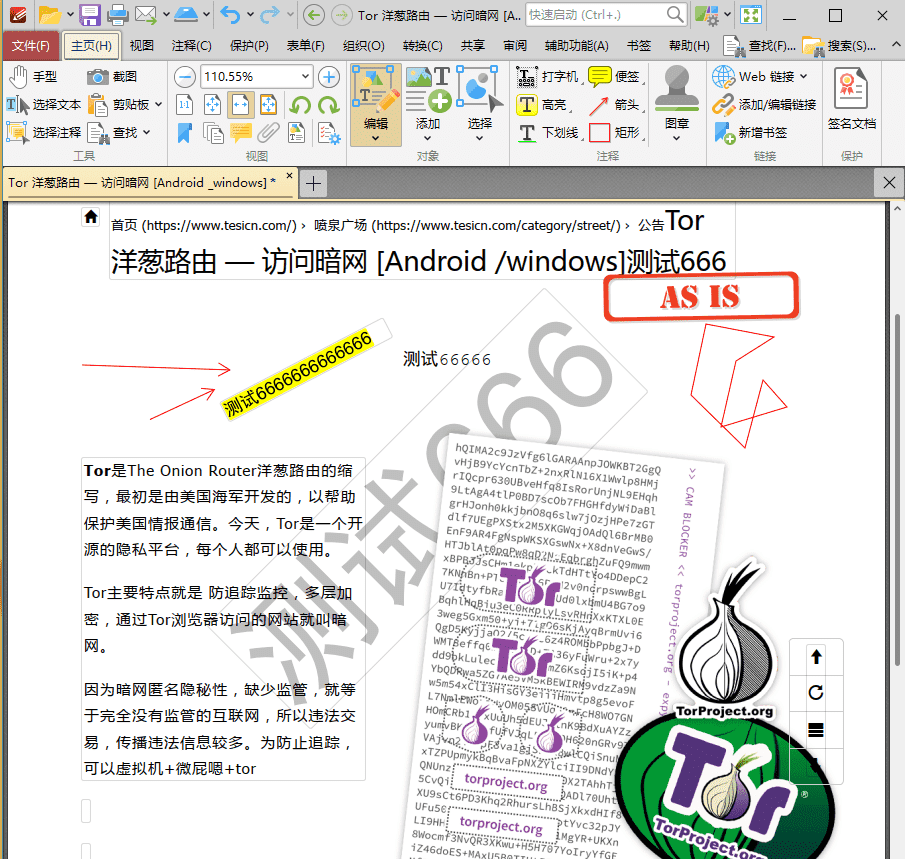This screenshot has width=905, height=859.
Task: Open the zoom level 110.55% dropdown
Action: tap(305, 77)
